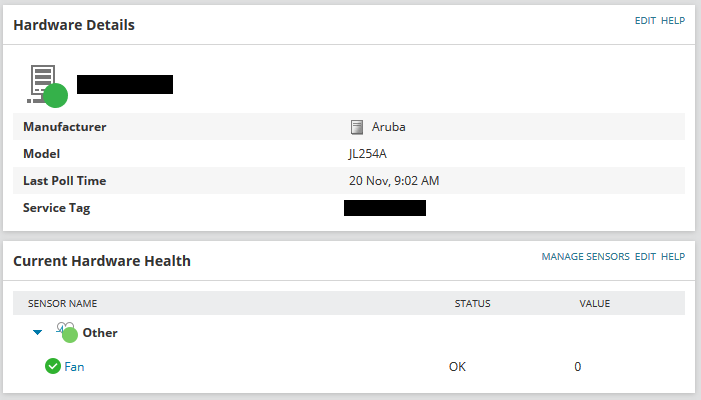
Task: Open Help for Hardware Details
Action: pos(673,20)
